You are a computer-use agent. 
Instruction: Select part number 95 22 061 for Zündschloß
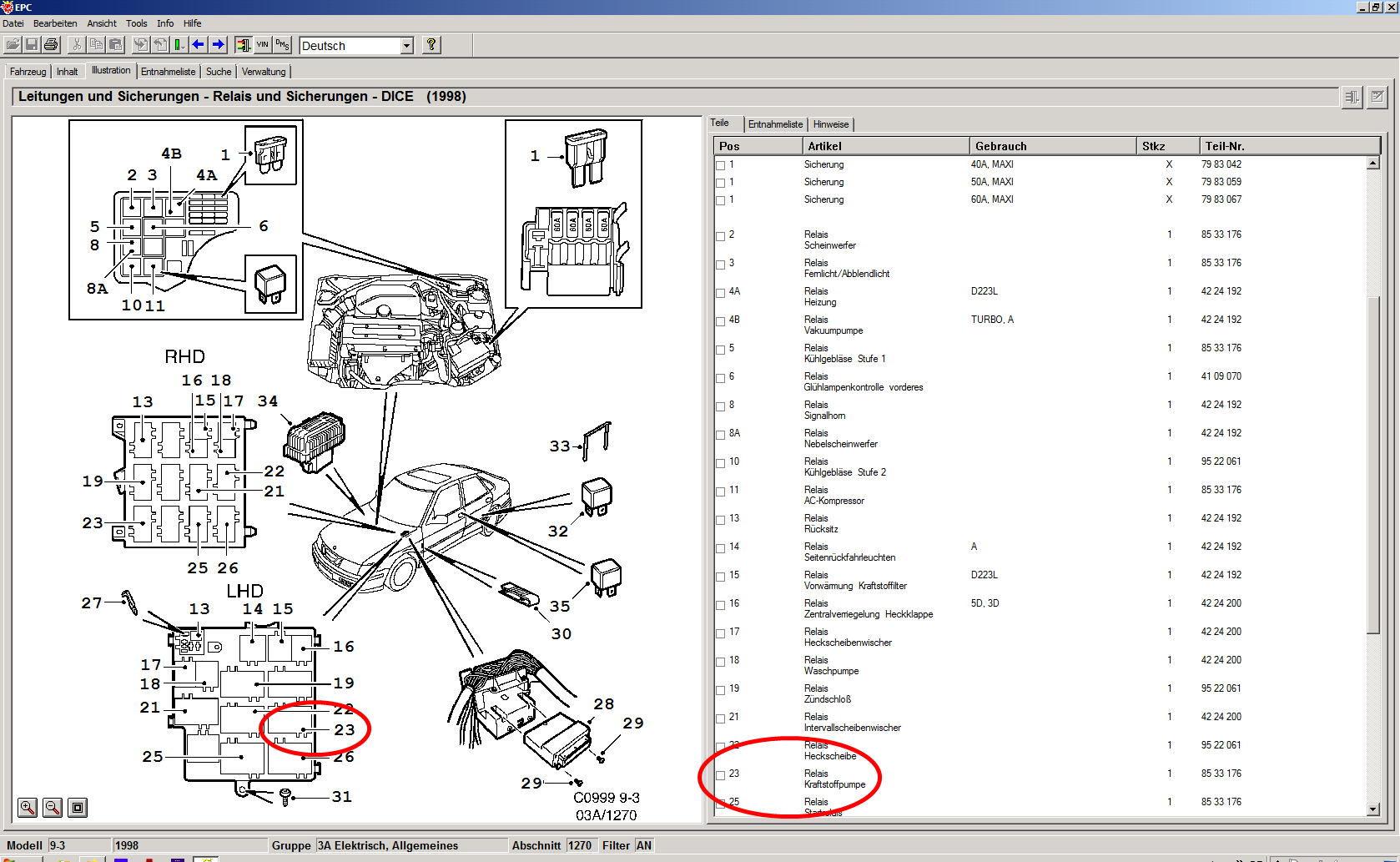tap(1221, 688)
